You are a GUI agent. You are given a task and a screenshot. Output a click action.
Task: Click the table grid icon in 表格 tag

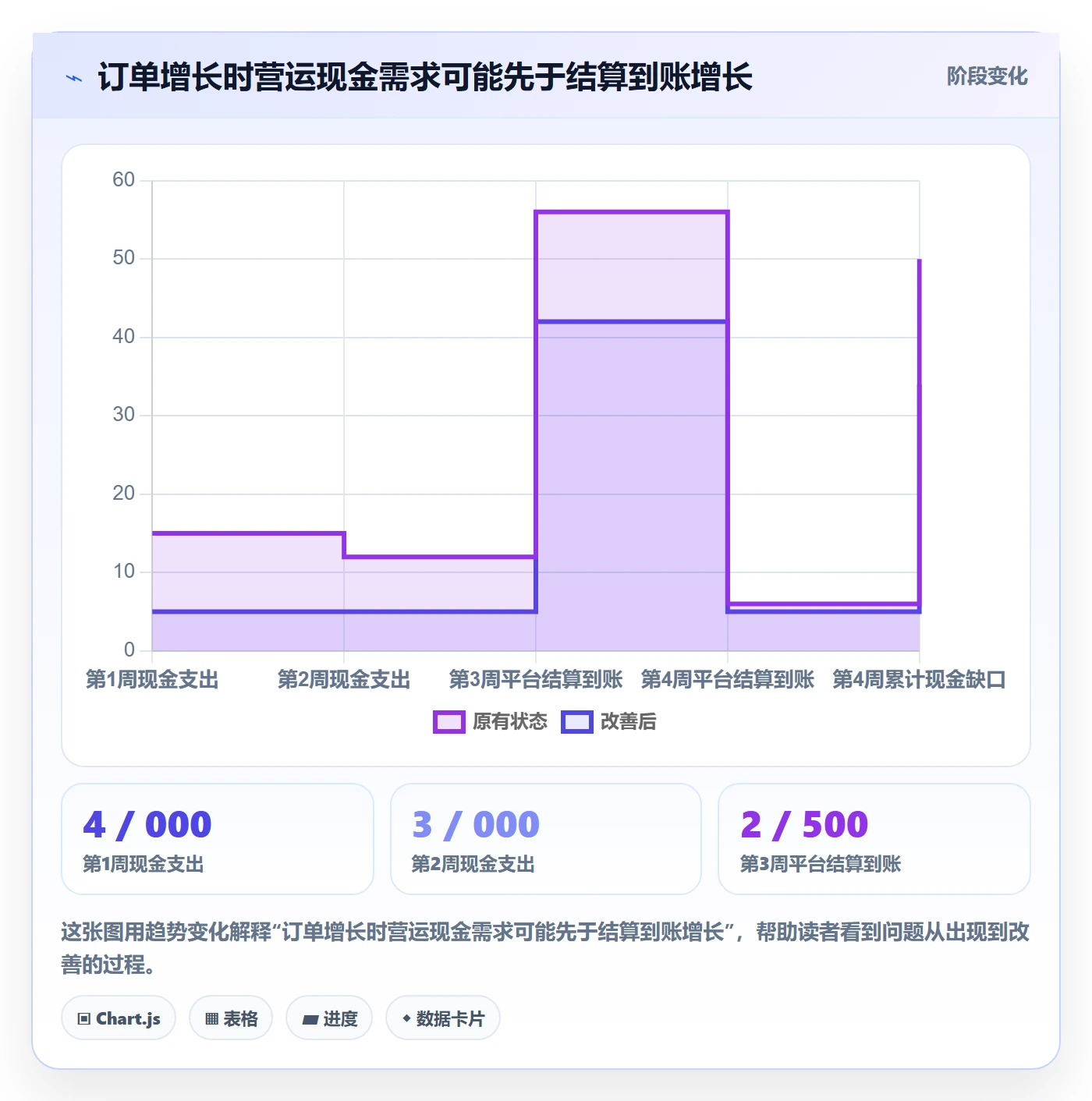coord(211,1018)
